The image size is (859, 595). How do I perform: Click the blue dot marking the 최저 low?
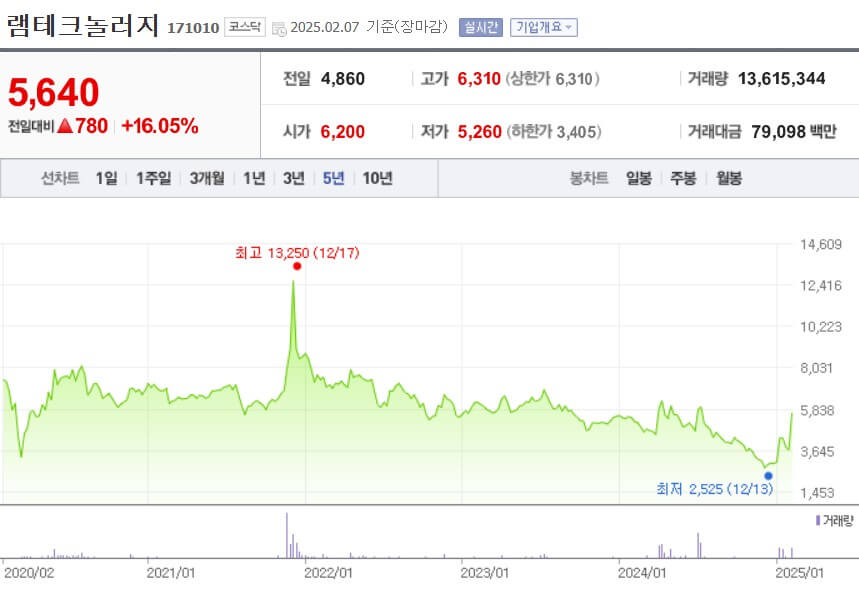(x=768, y=474)
